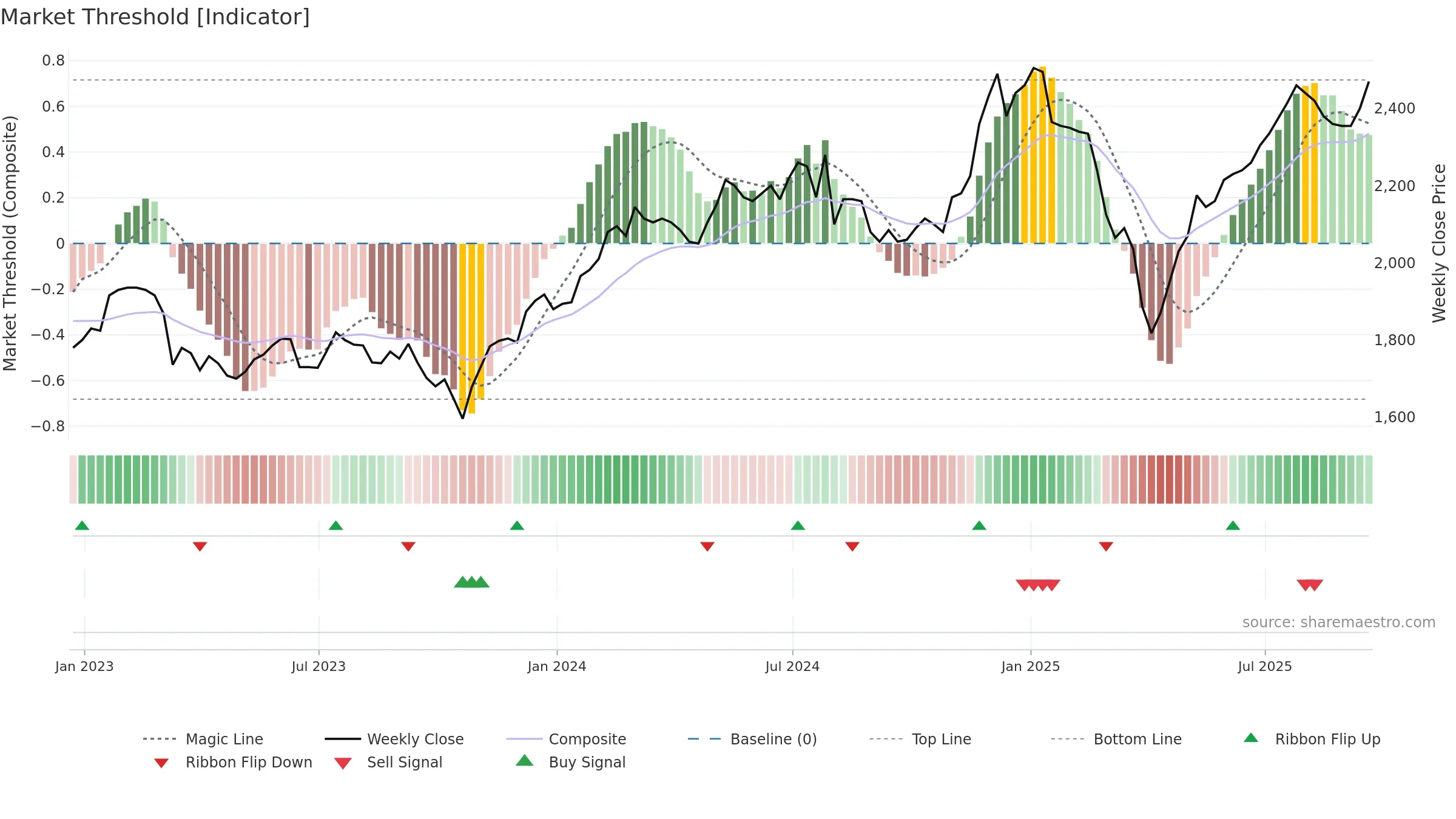
Task: Click the 0.8 left axis label
Action: tap(53, 60)
